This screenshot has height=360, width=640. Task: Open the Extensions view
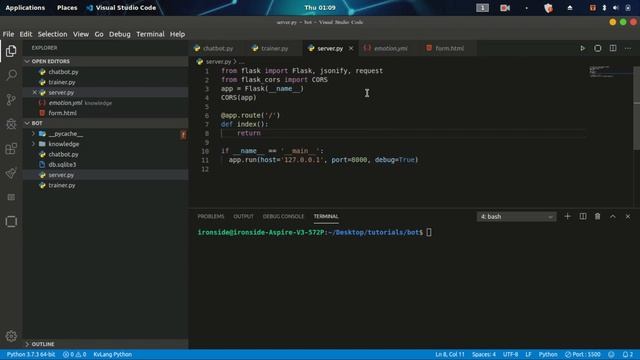point(11,149)
